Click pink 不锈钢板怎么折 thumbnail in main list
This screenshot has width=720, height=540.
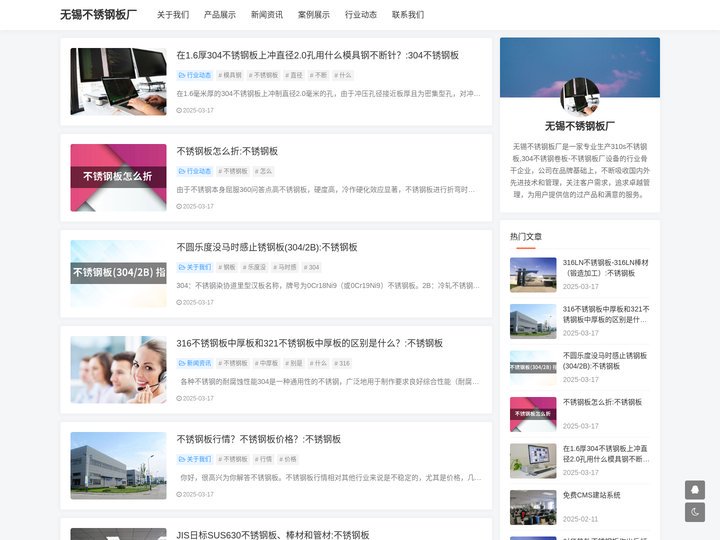click(x=118, y=178)
